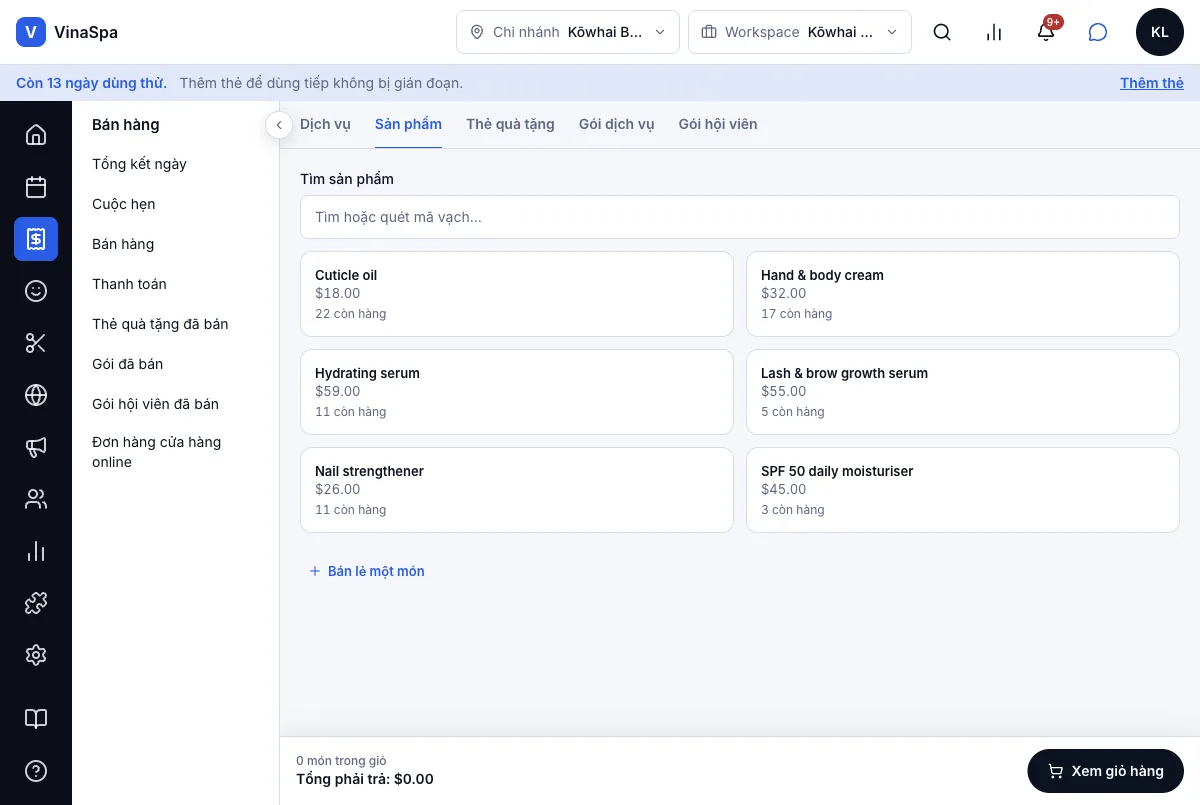Click the Xem giỏ hàng button
The image size is (1200, 805).
(1106, 771)
